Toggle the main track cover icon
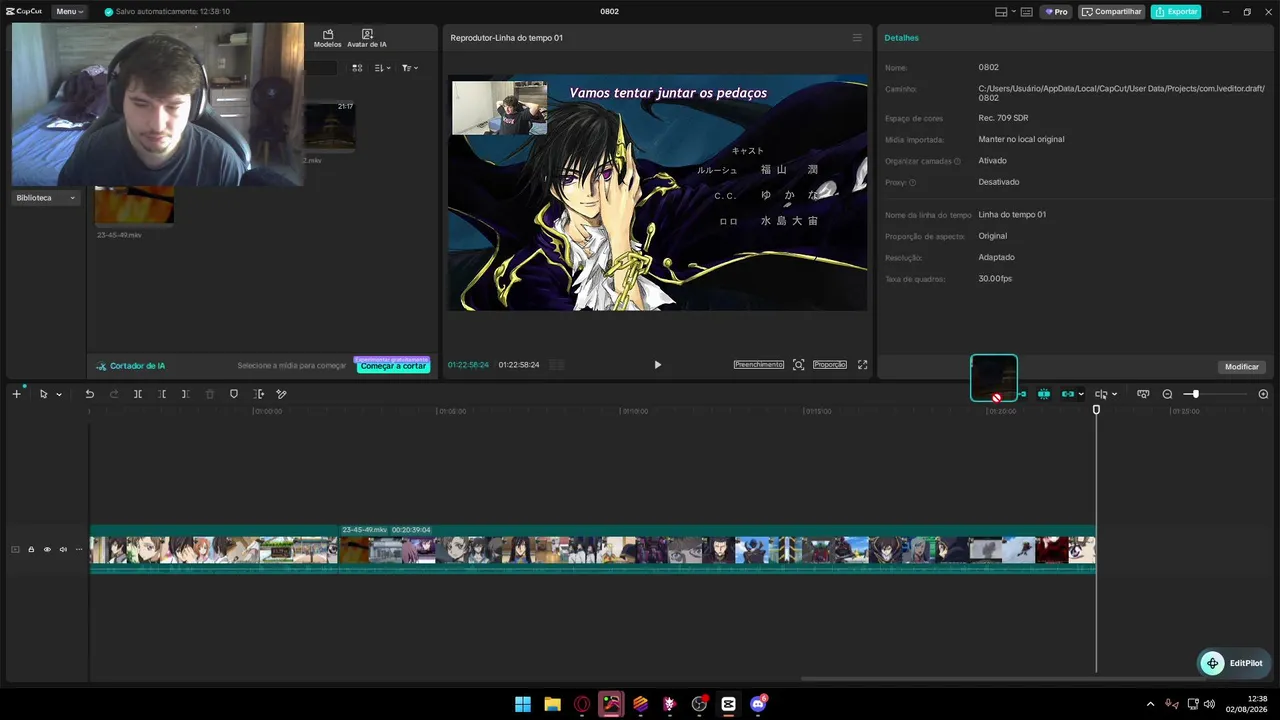 15,549
